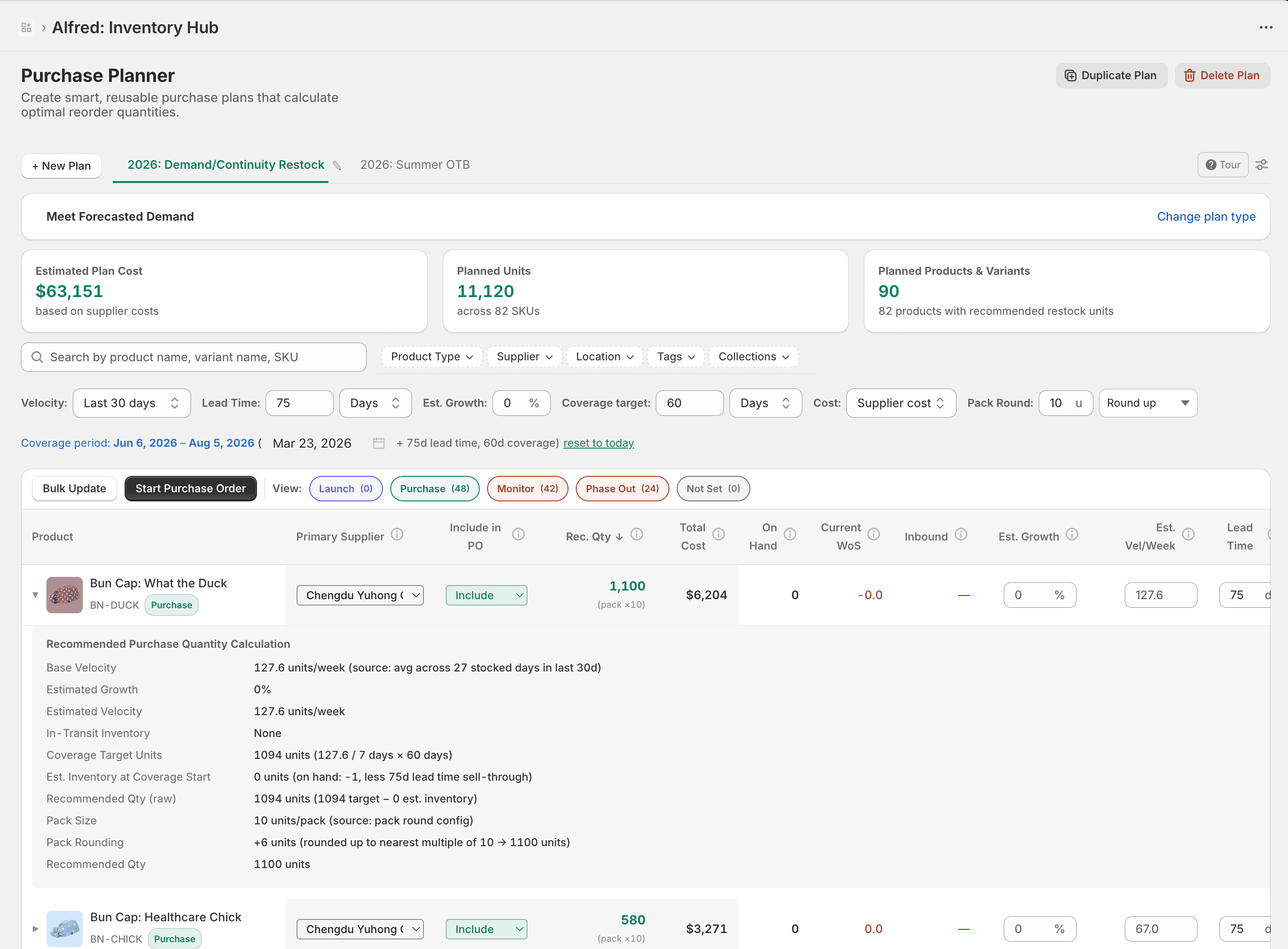This screenshot has height=949, width=1288.
Task: Show info tooltip for Primary Supplier
Action: click(x=397, y=535)
